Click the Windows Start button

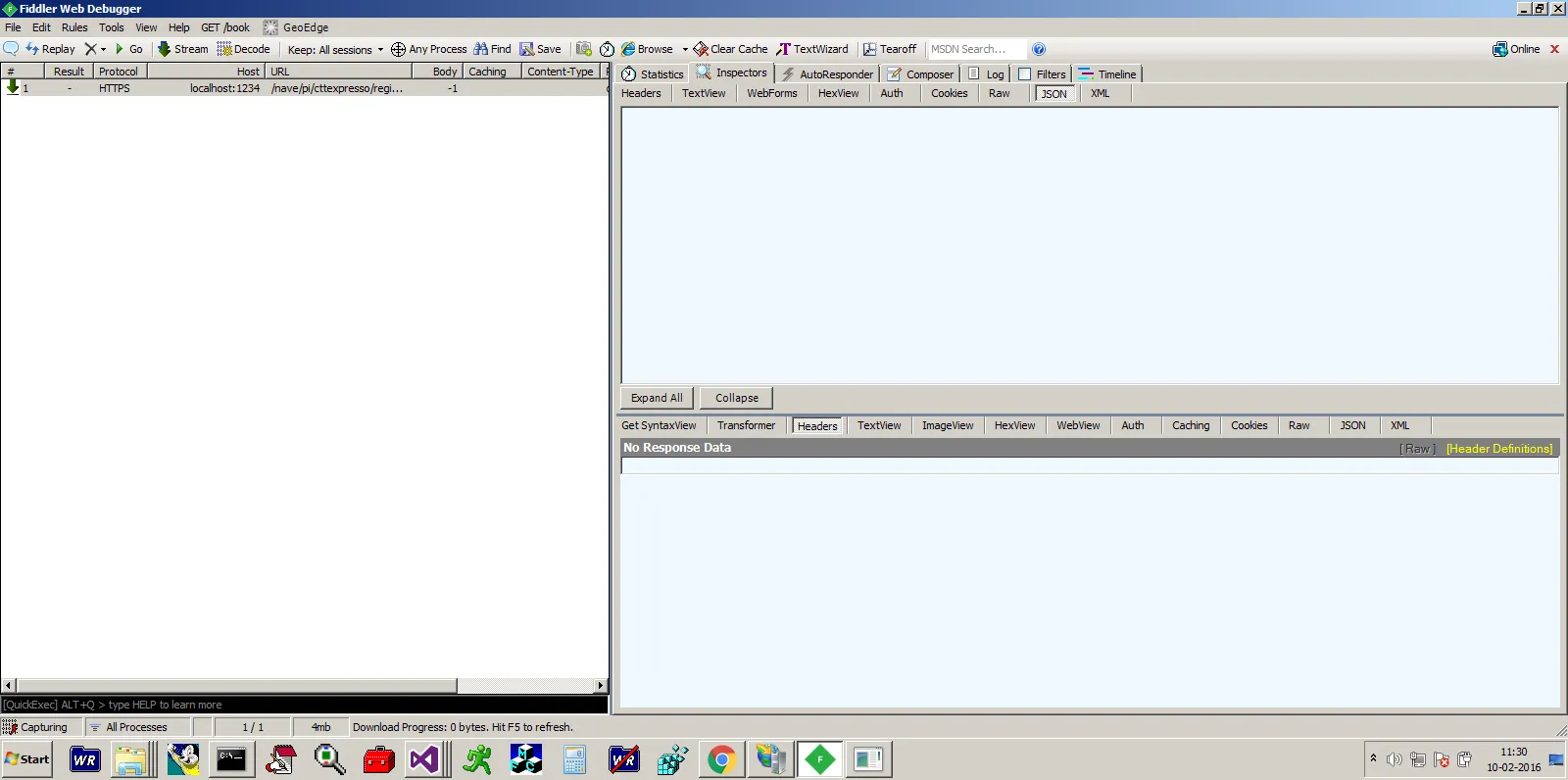pyautogui.click(x=27, y=759)
